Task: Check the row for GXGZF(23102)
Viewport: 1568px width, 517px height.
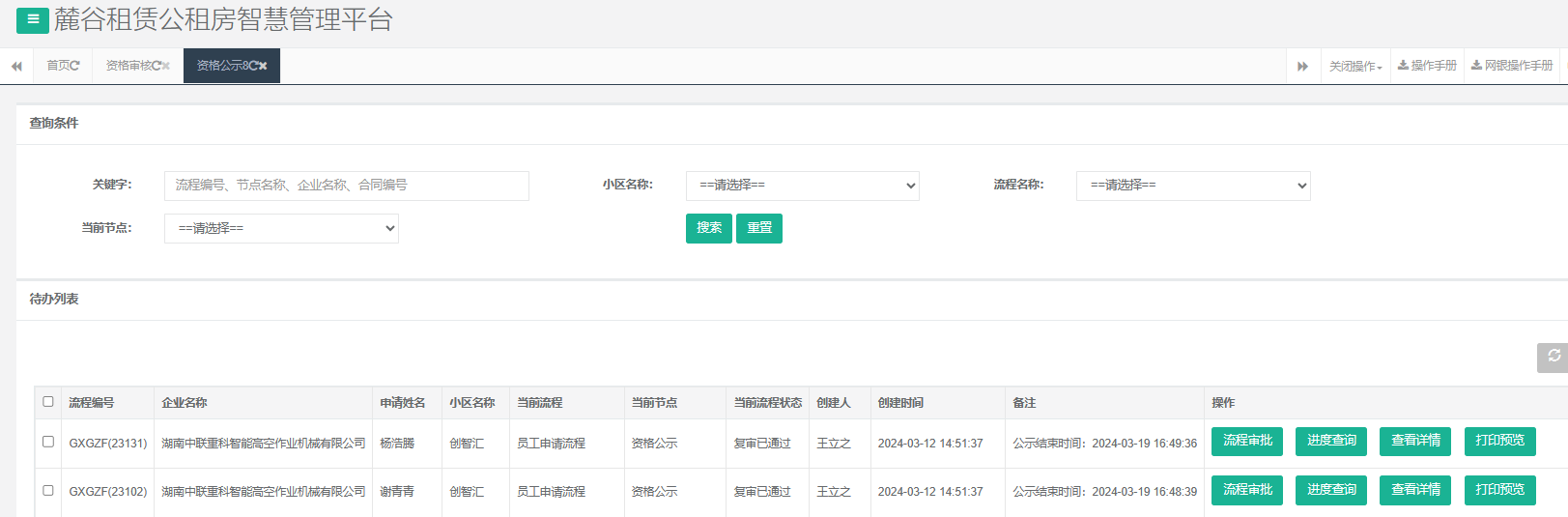Action: tap(48, 491)
